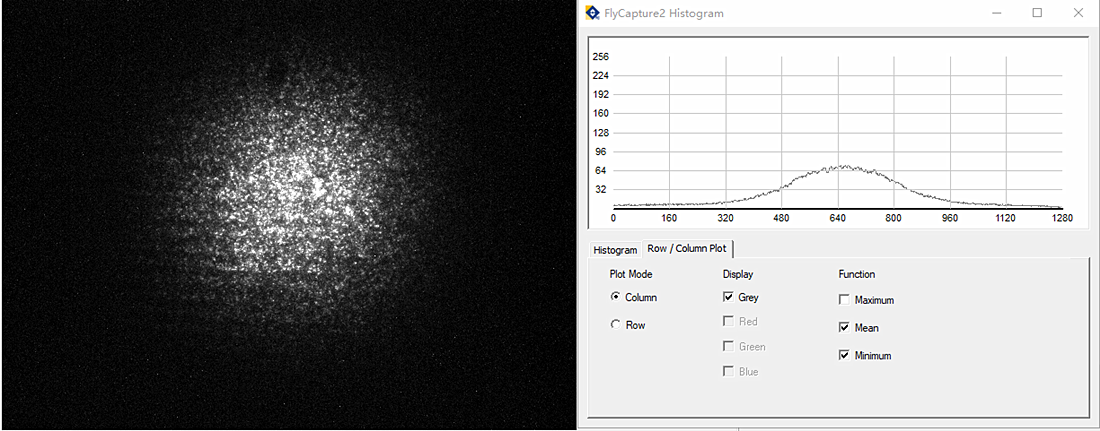Uncheck the Grey display checkbox
Image resolution: width=1100 pixels, height=431 pixels.
pos(728,297)
